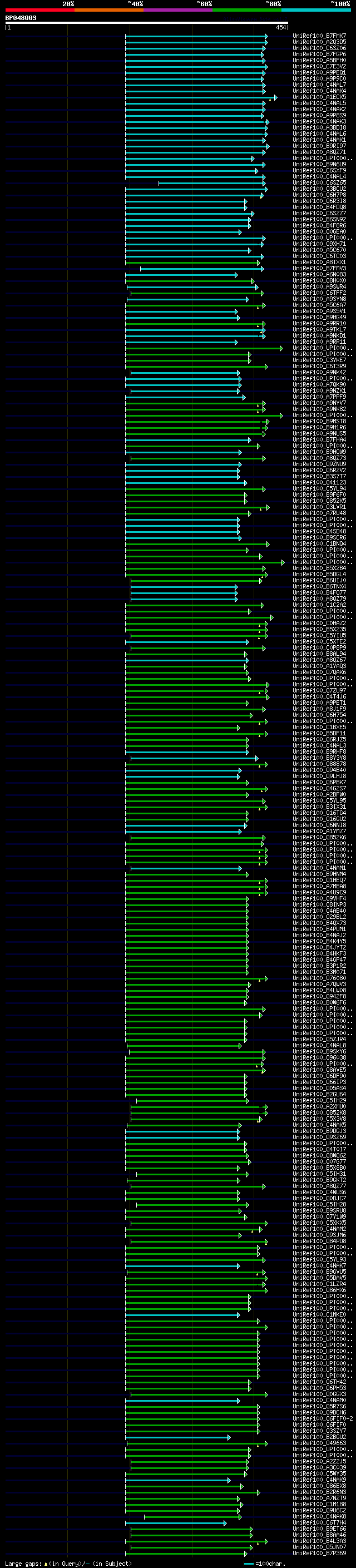Select the UniRef100_C6TFF2 label
Viewport: 356px width, 1568px height.
(319, 293)
